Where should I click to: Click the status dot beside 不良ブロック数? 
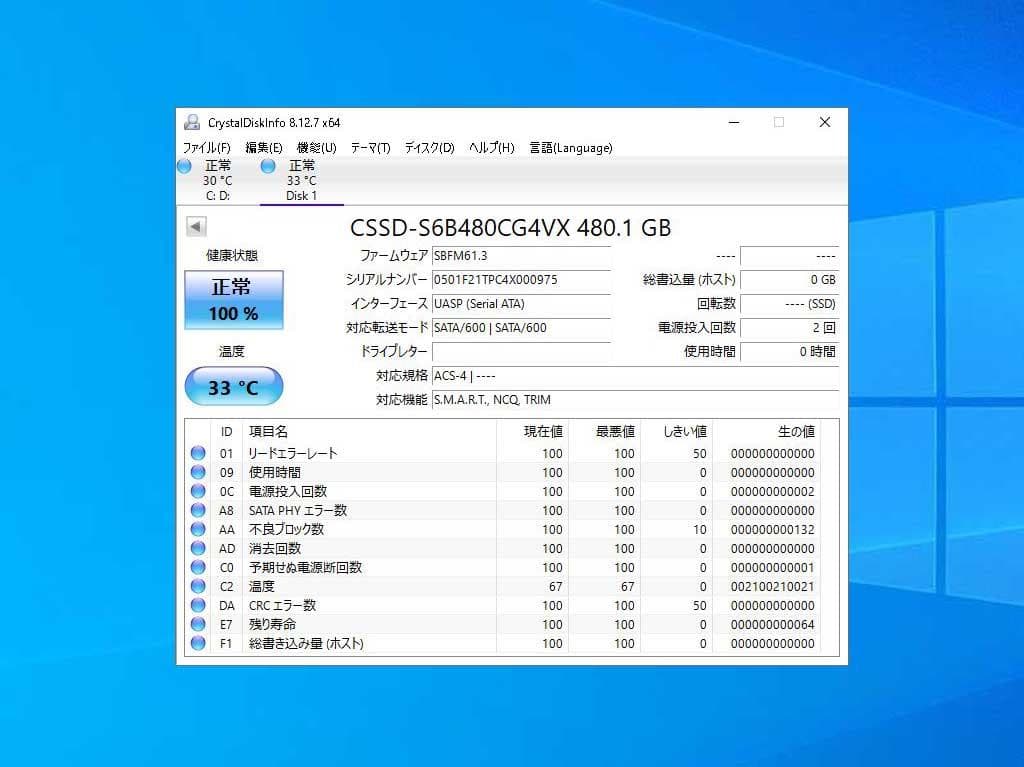coord(197,529)
